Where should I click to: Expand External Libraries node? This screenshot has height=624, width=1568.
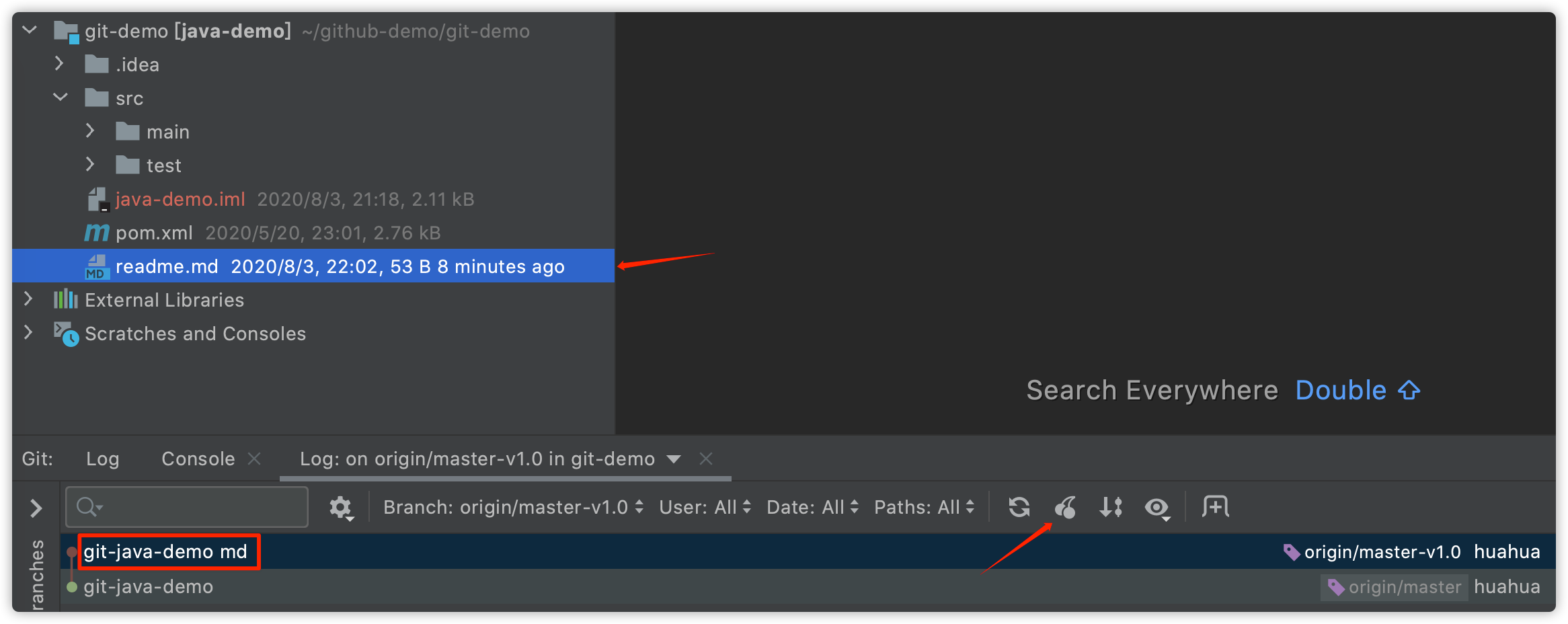[x=28, y=299]
